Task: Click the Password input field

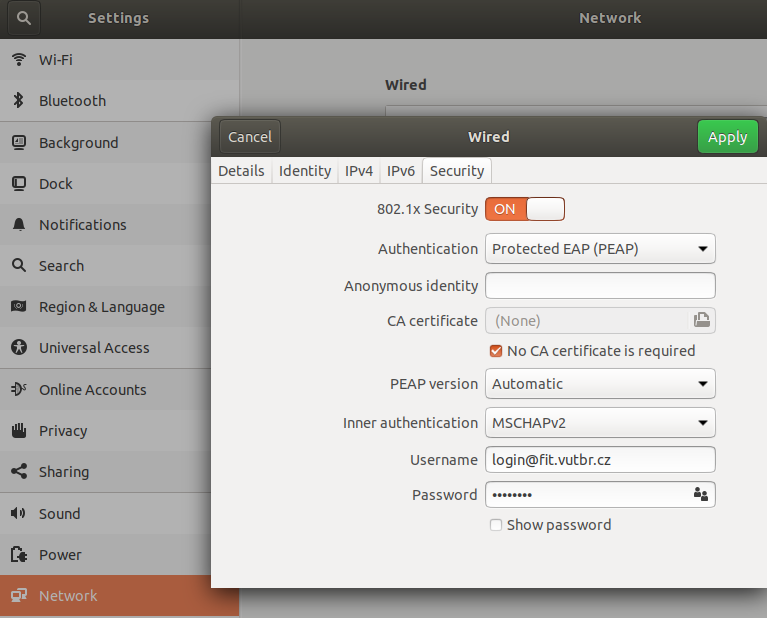Action: [x=600, y=494]
